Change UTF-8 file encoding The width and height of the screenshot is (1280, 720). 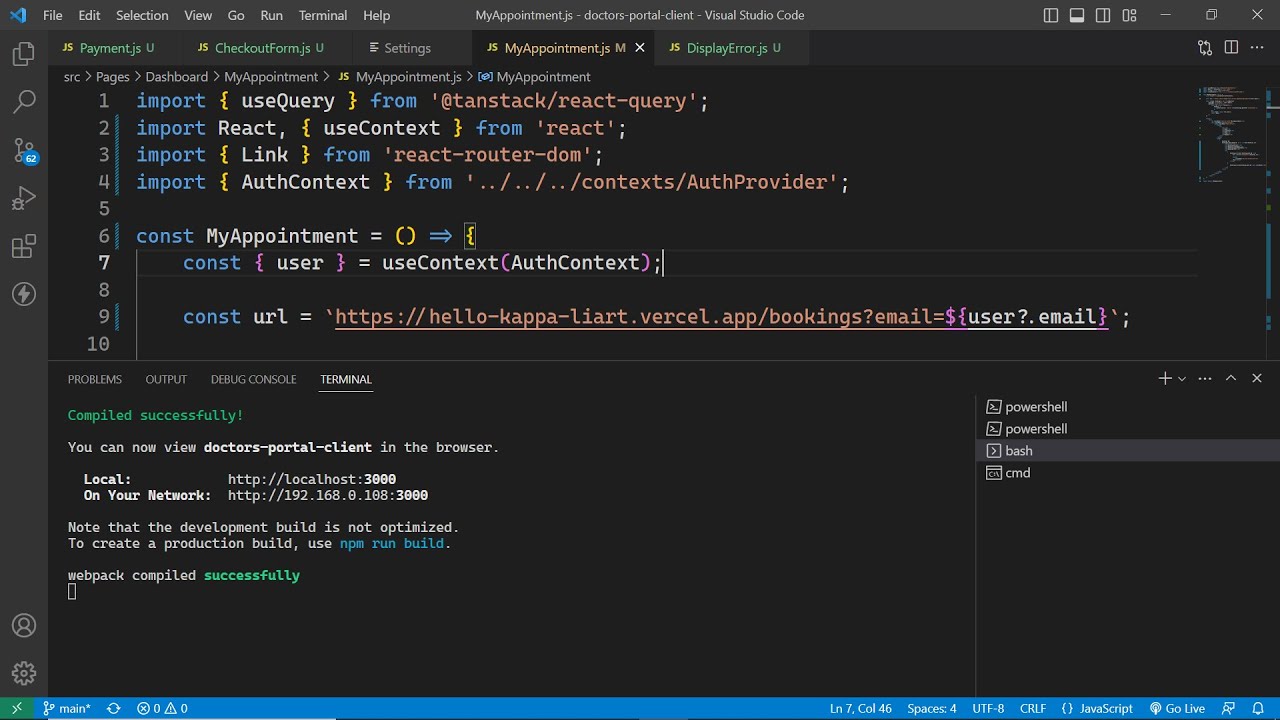pyautogui.click(x=988, y=708)
